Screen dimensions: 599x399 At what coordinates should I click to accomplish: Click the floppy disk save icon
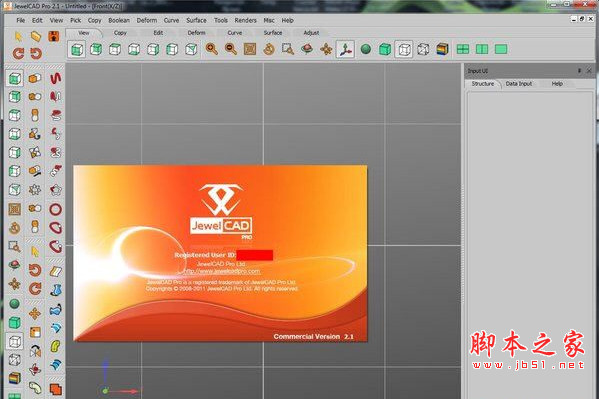54,36
